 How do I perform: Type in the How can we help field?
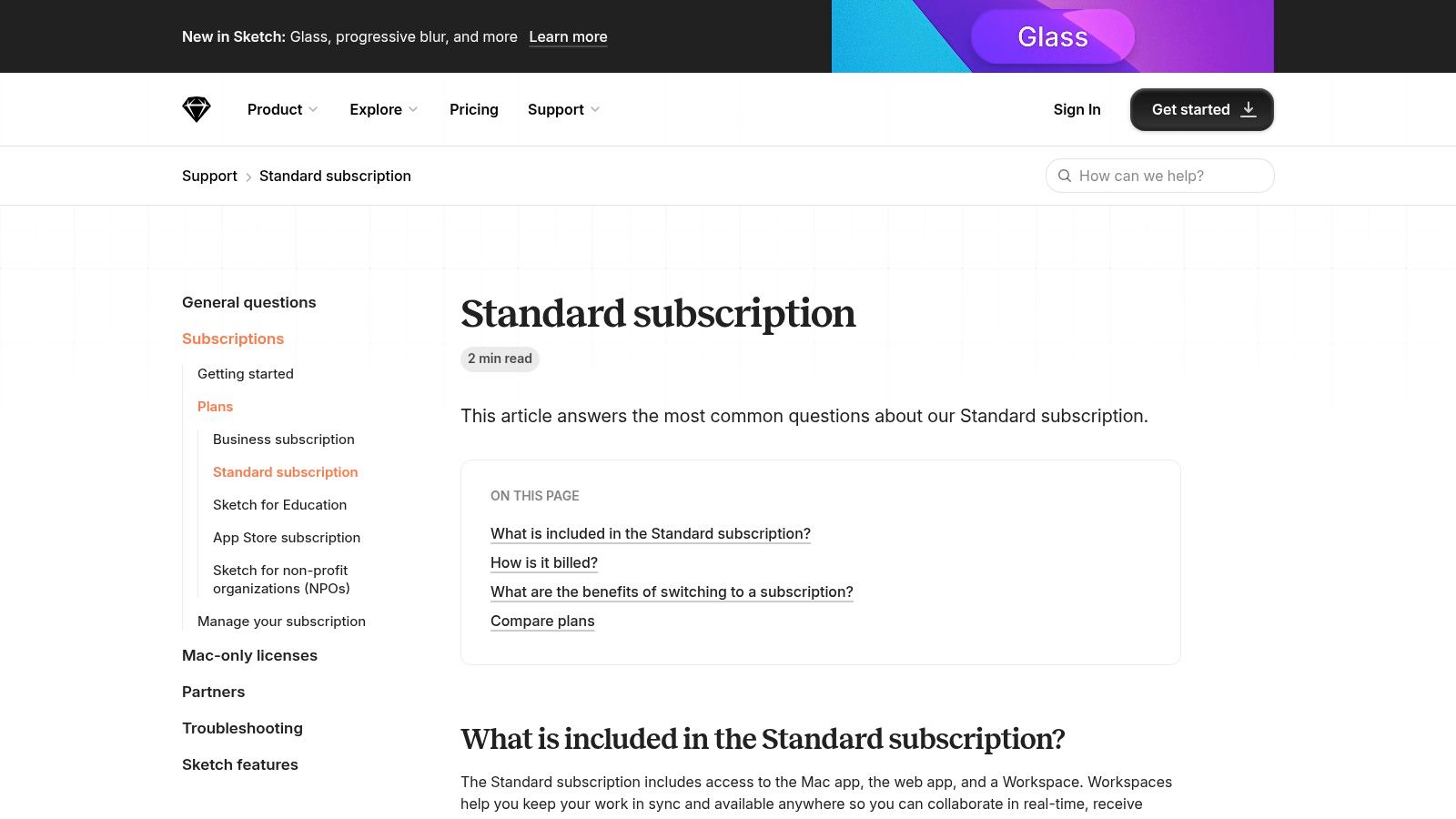click(1169, 176)
